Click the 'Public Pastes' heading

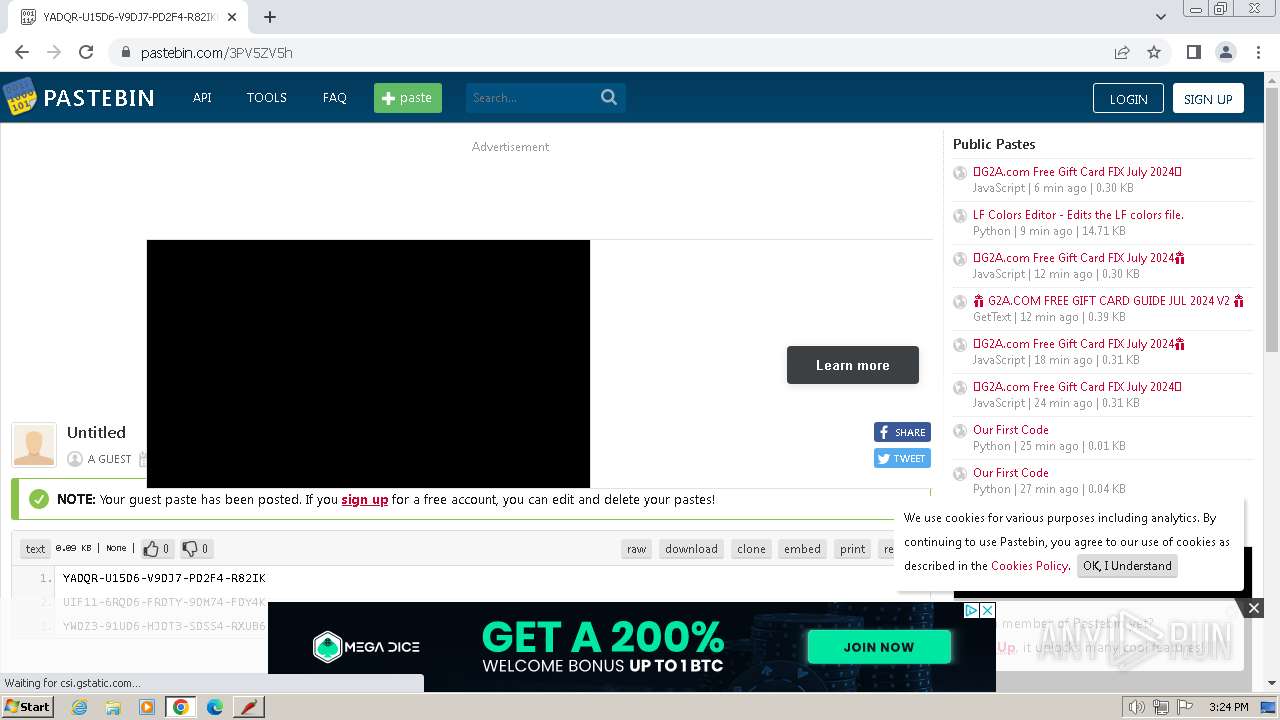pyautogui.click(x=994, y=144)
